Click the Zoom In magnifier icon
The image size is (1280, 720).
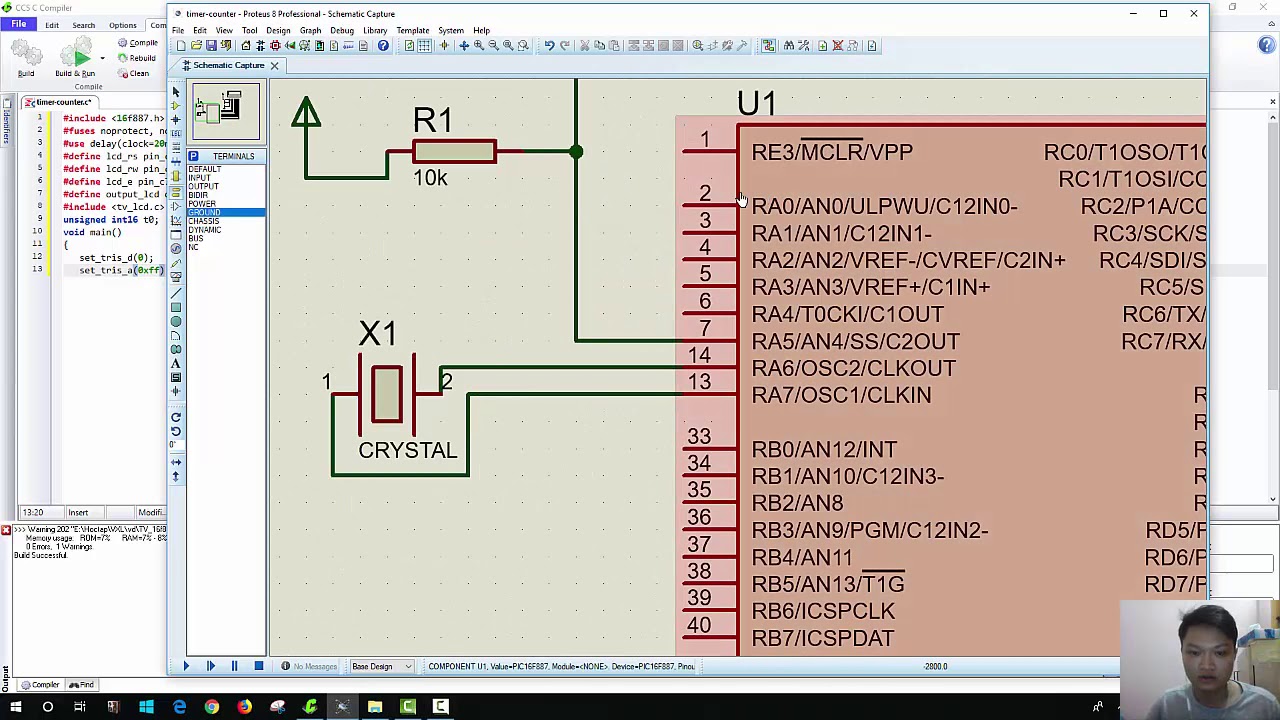(479, 46)
